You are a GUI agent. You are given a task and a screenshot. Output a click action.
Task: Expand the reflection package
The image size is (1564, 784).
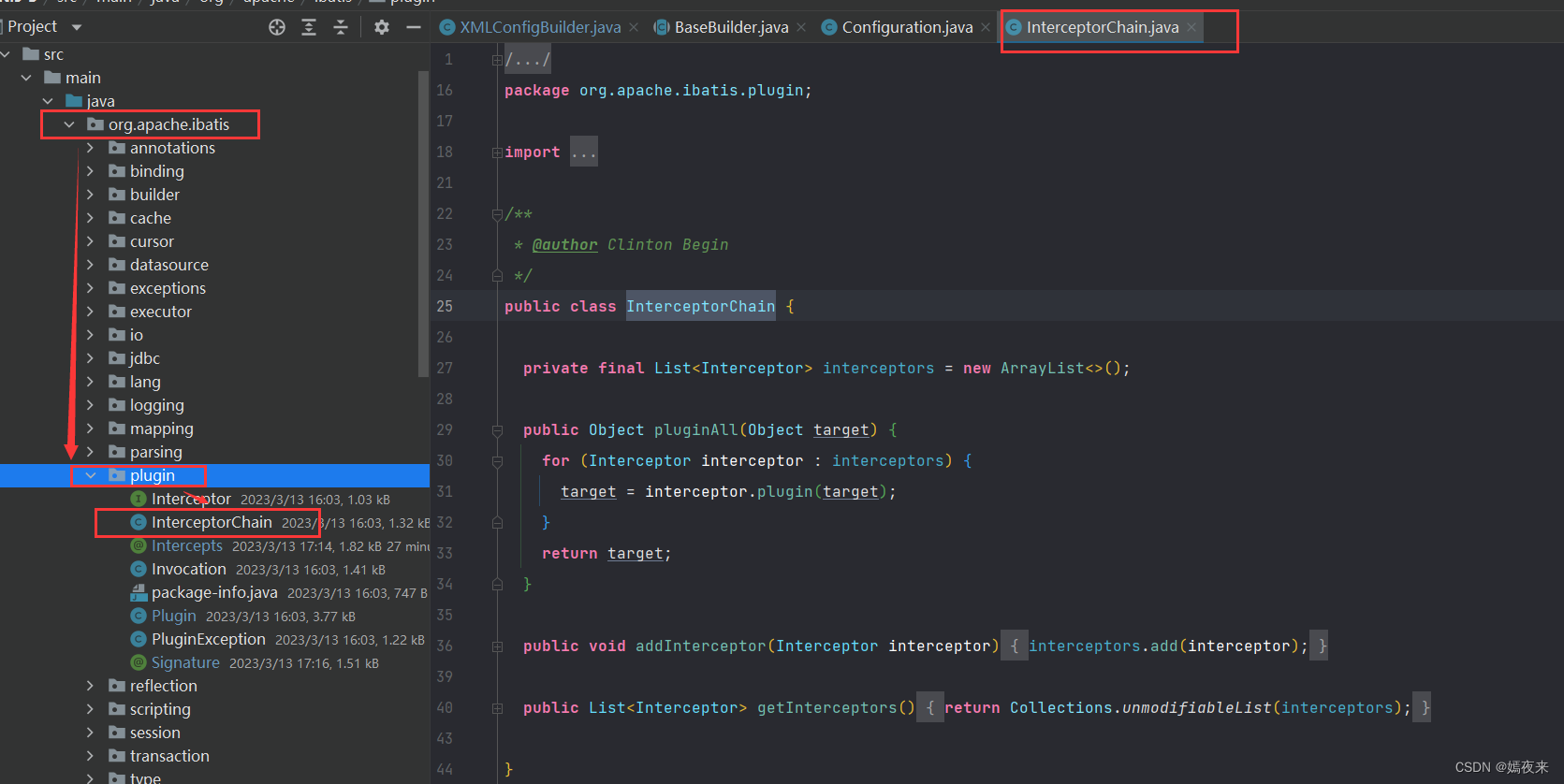(90, 686)
